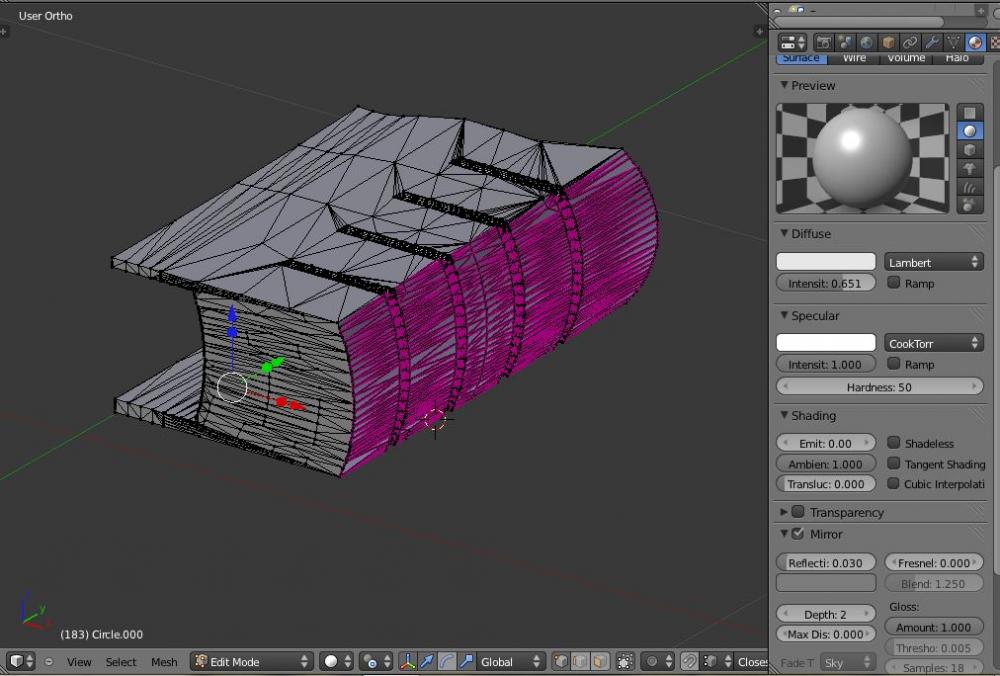Image resolution: width=1000 pixels, height=676 pixels.
Task: Enable Tangent Shading checkbox
Action: tap(894, 463)
